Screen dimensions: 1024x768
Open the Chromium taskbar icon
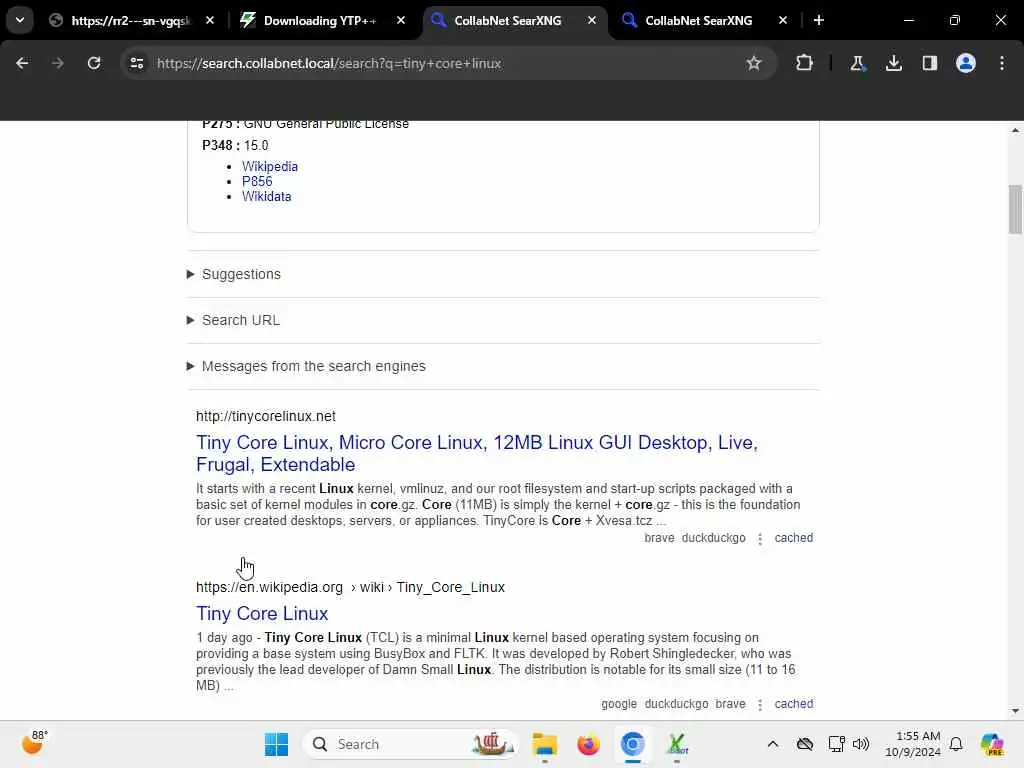click(633, 744)
